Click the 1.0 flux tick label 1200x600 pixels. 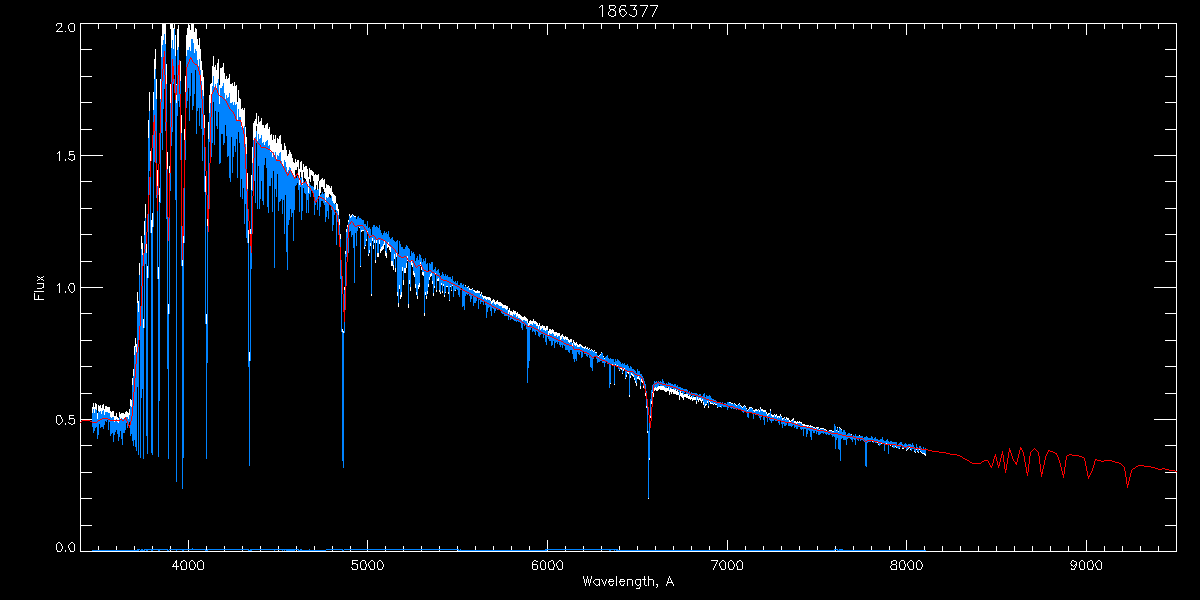click(x=64, y=288)
